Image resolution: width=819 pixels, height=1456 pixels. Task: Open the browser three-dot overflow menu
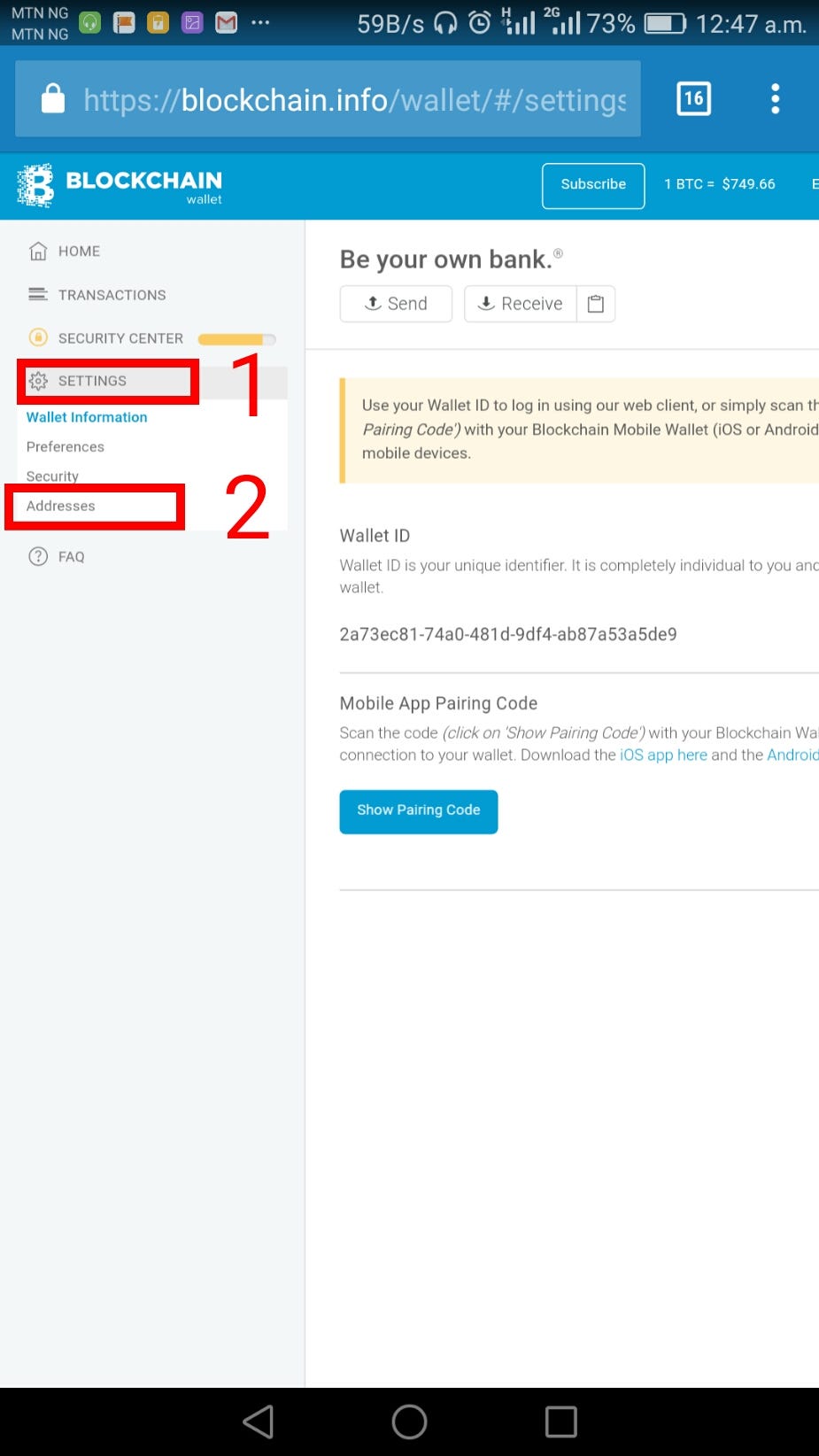[x=775, y=98]
